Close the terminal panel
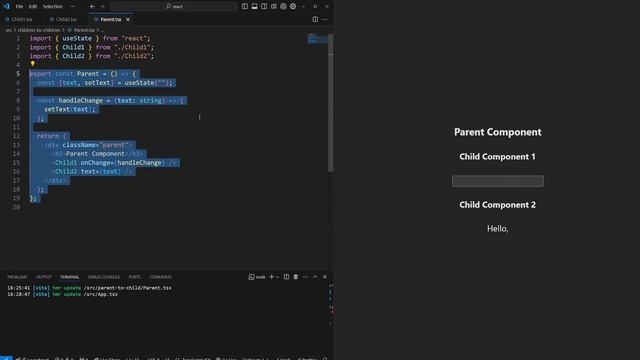The width and height of the screenshot is (640, 360). tap(325, 277)
